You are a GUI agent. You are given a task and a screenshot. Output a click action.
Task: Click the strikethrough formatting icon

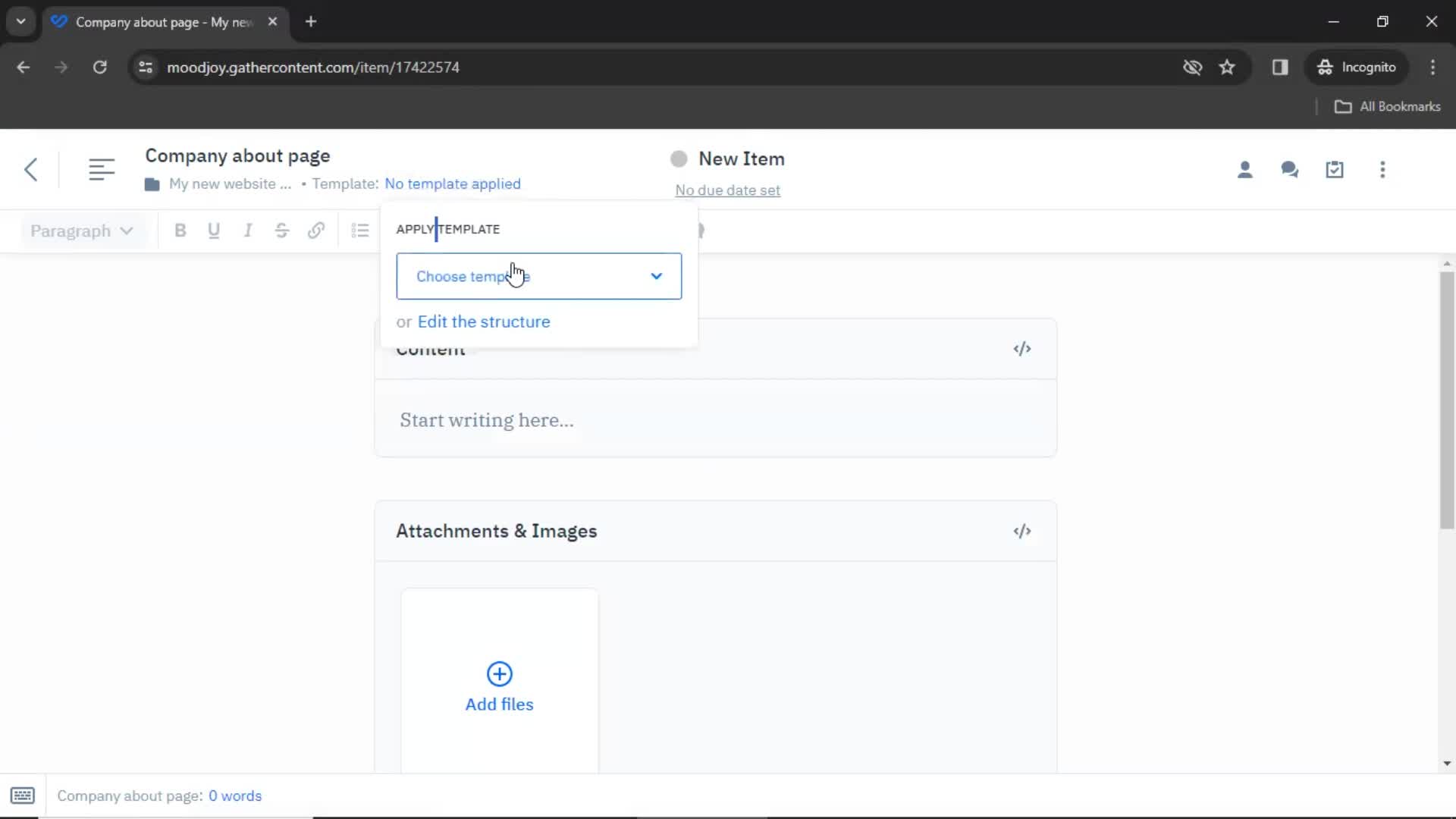(281, 231)
